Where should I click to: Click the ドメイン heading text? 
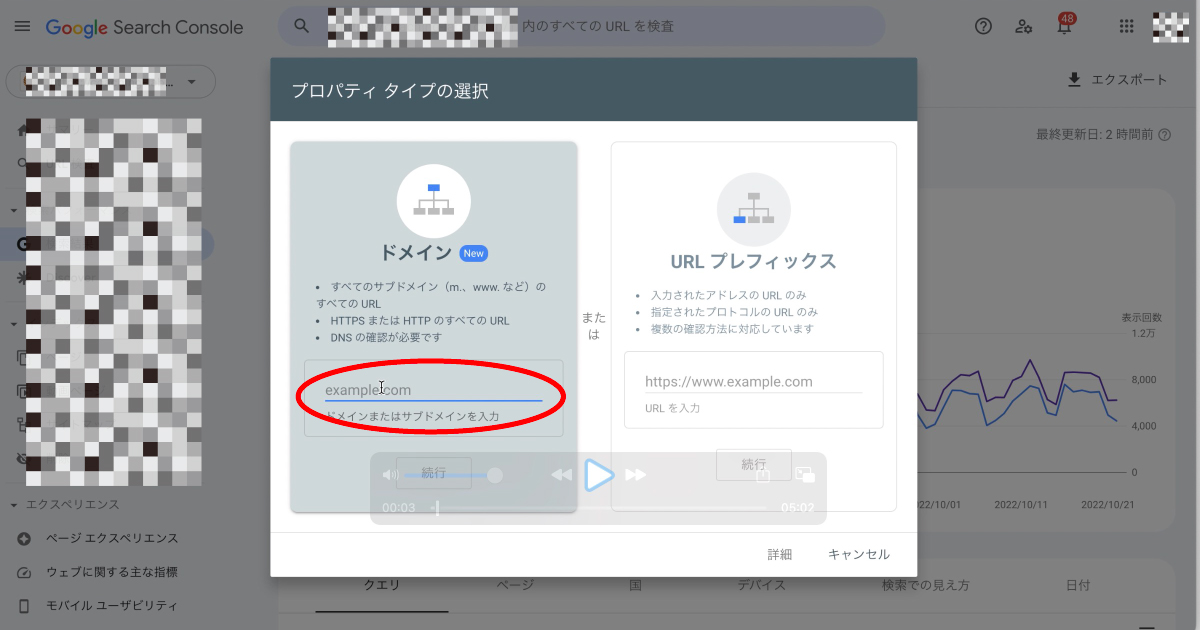(416, 254)
